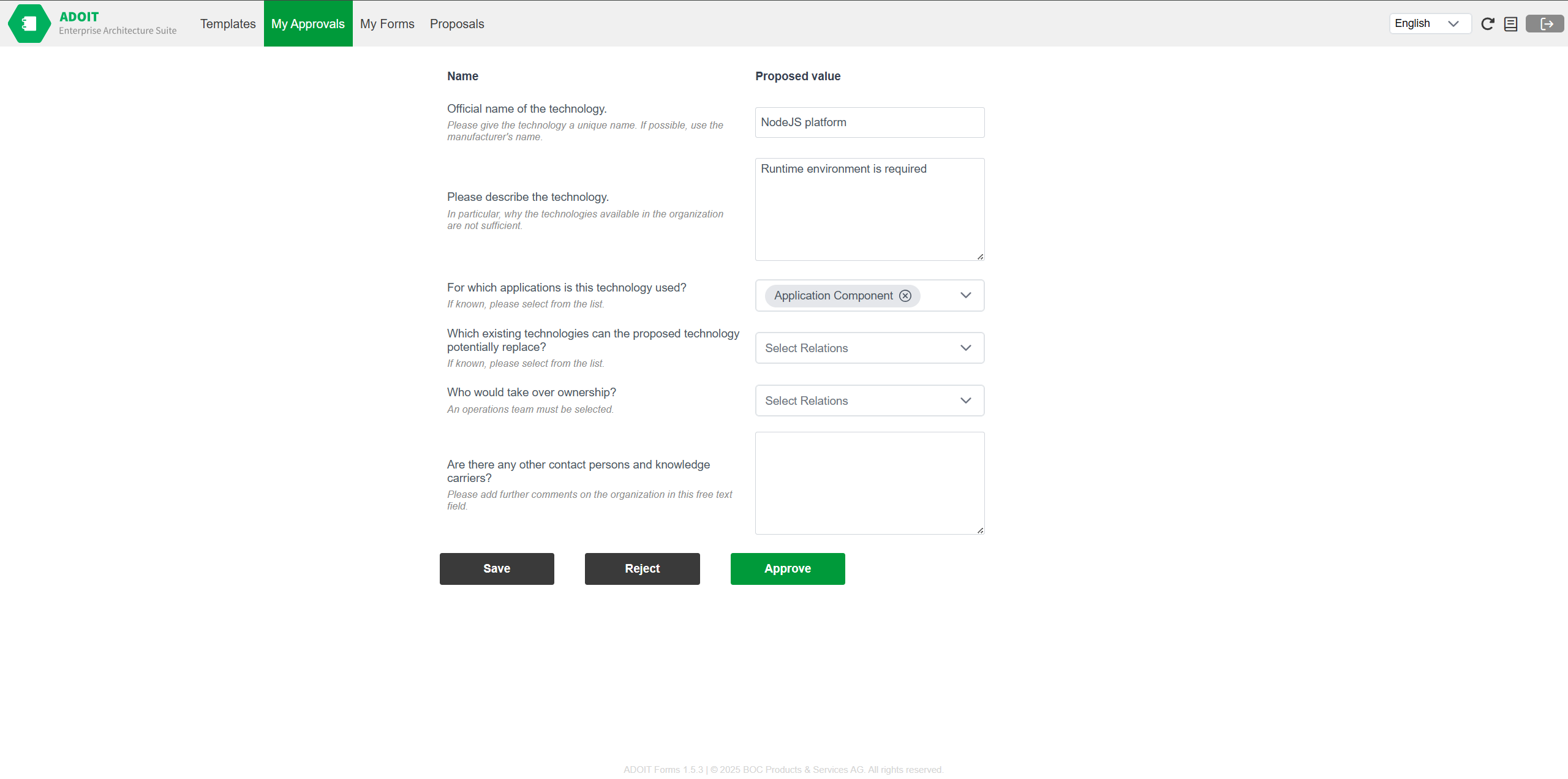1568x779 pixels.
Task: Click the technology description text area
Action: (x=869, y=209)
